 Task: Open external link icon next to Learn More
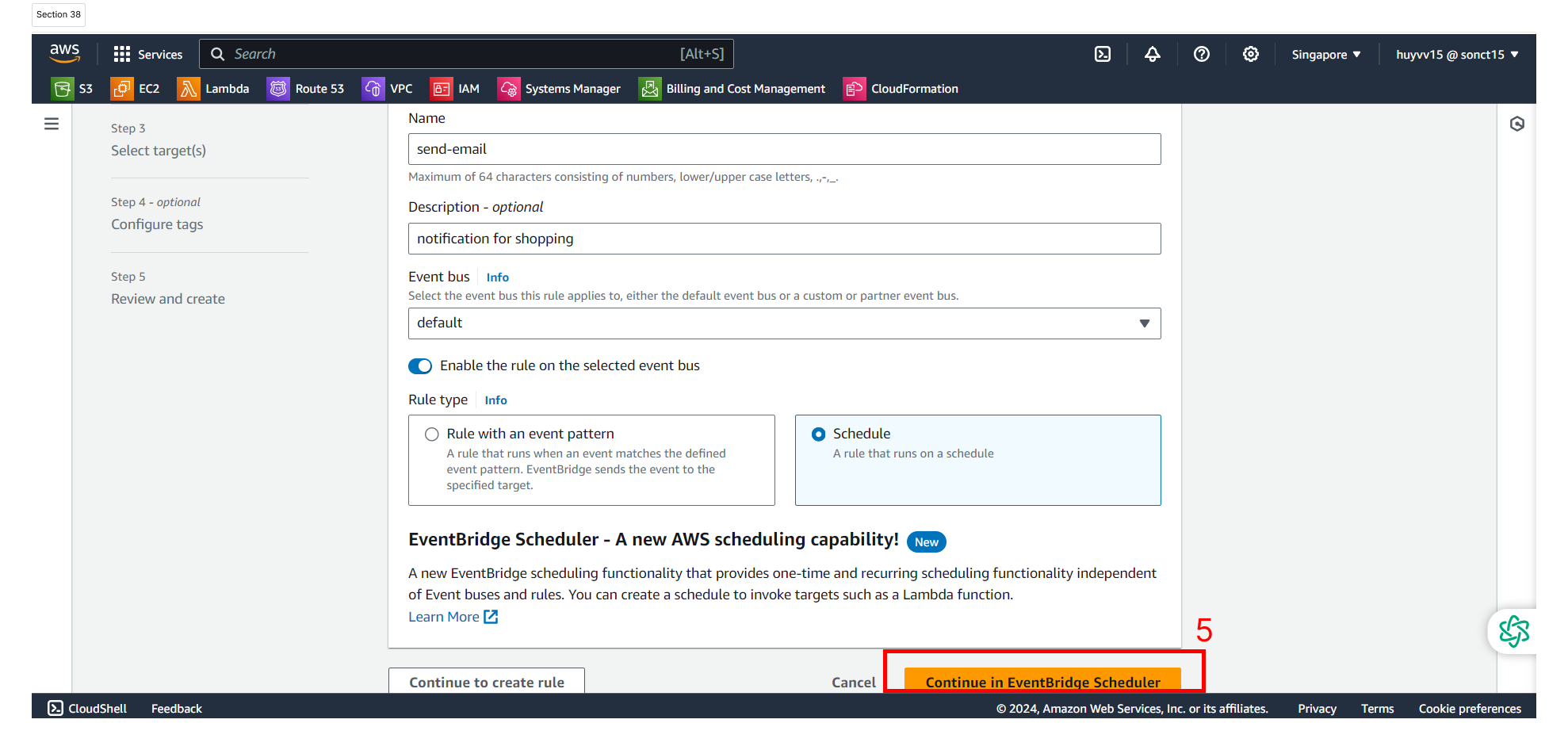(x=491, y=617)
